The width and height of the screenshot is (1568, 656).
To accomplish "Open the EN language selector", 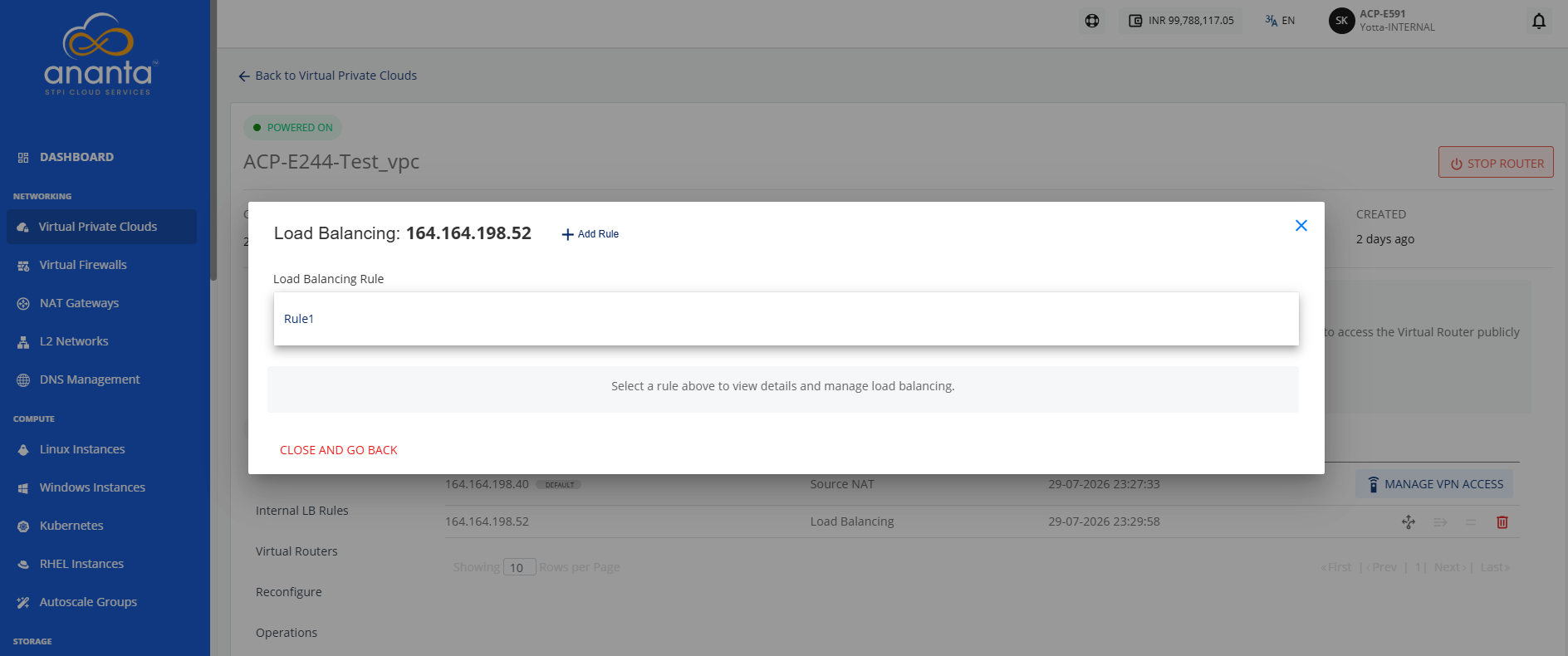I will click(x=1280, y=21).
